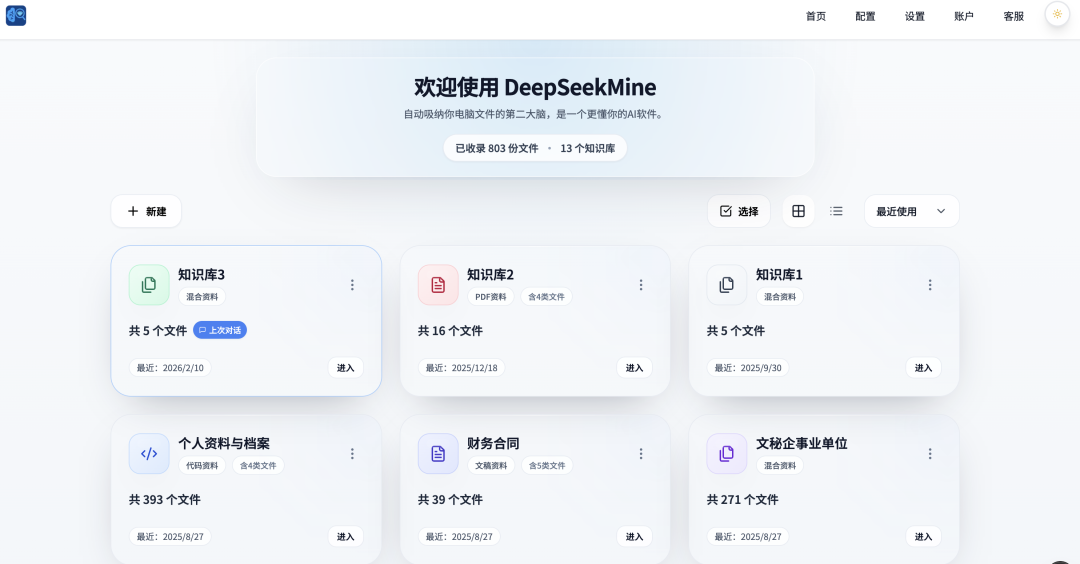Click the 代码资料 tag
The width and height of the screenshot is (1080, 564).
202,466
